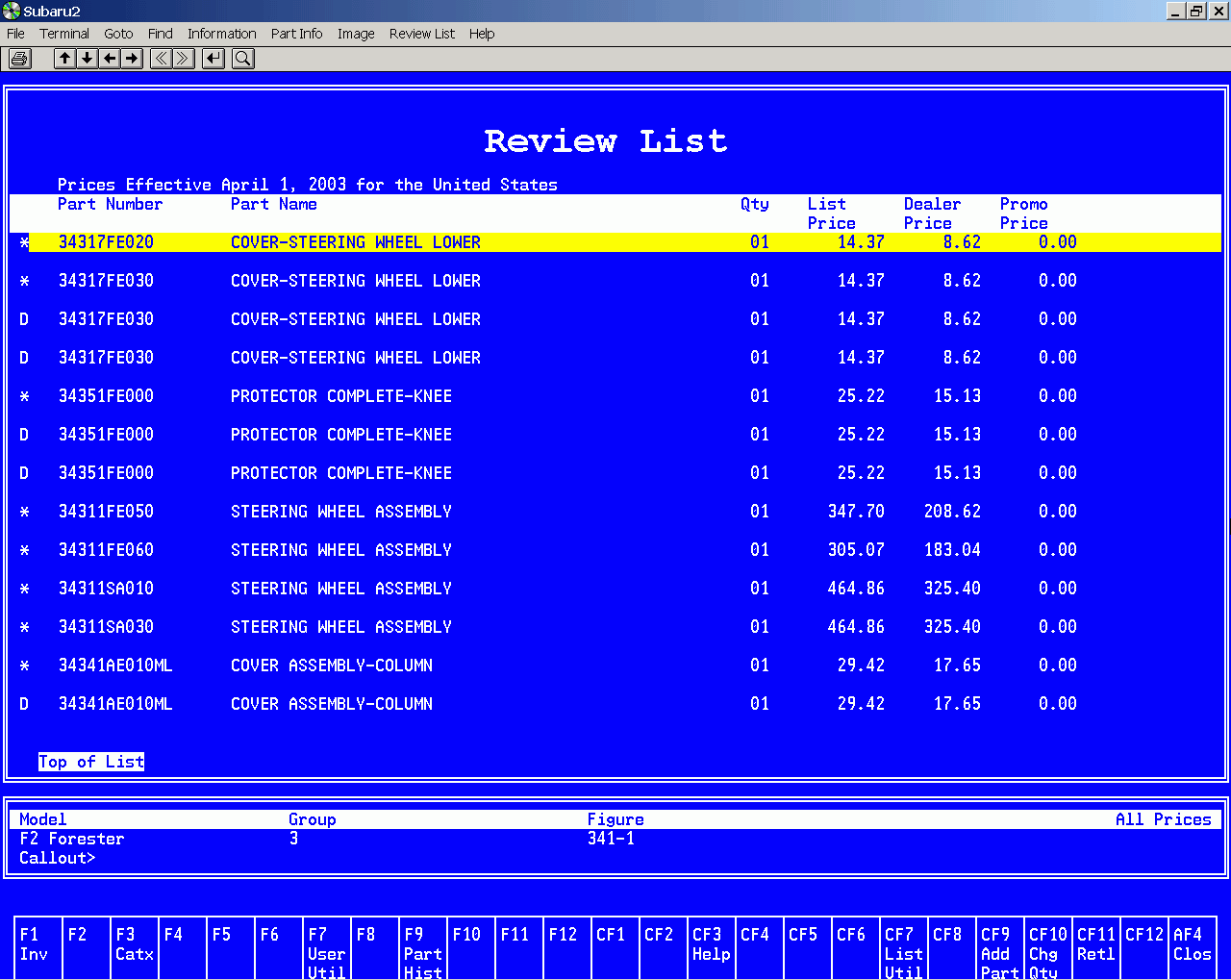Click the Promo Price column header

tap(1023, 214)
